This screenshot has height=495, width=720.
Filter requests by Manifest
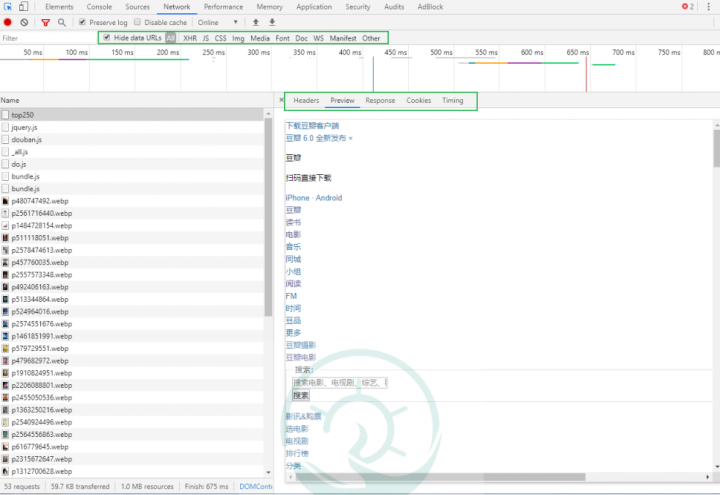[343, 38]
